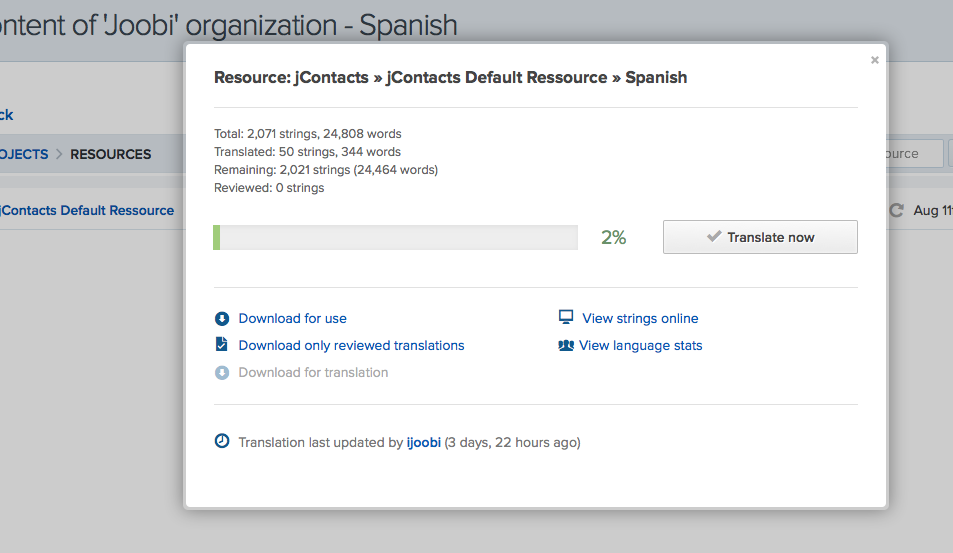Screen dimensions: 953x553
Task: Close the resource dialog with the X
Action: [875, 60]
